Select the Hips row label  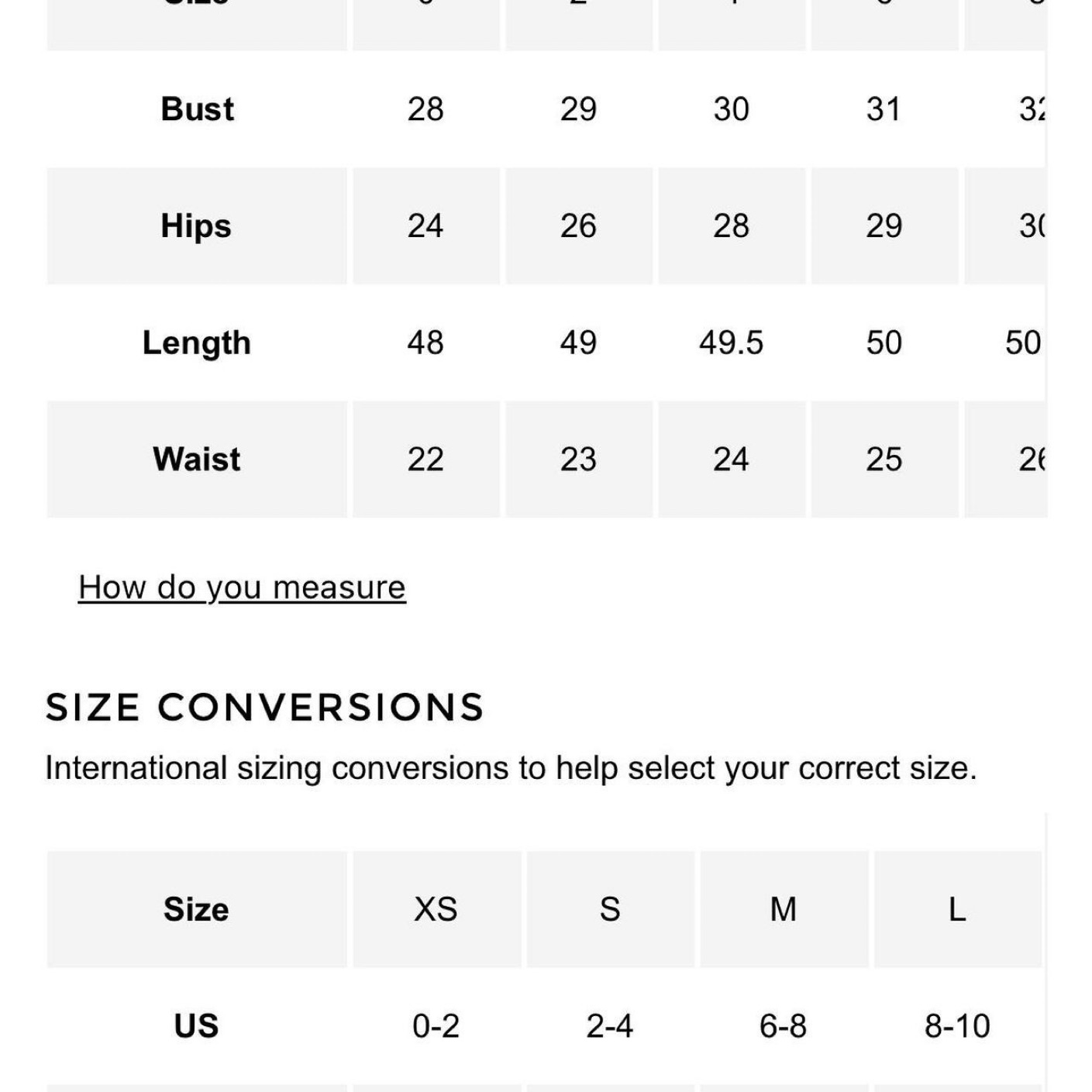(197, 226)
